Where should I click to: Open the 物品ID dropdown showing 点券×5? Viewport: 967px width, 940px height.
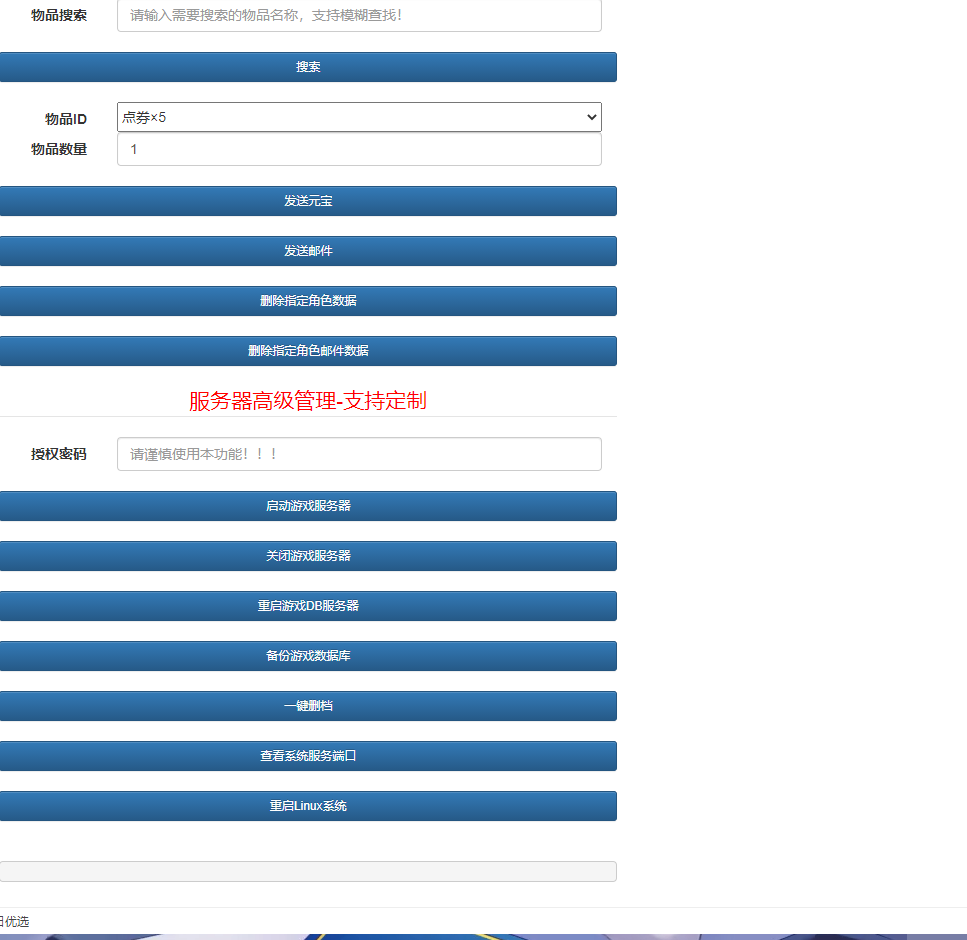(359, 117)
